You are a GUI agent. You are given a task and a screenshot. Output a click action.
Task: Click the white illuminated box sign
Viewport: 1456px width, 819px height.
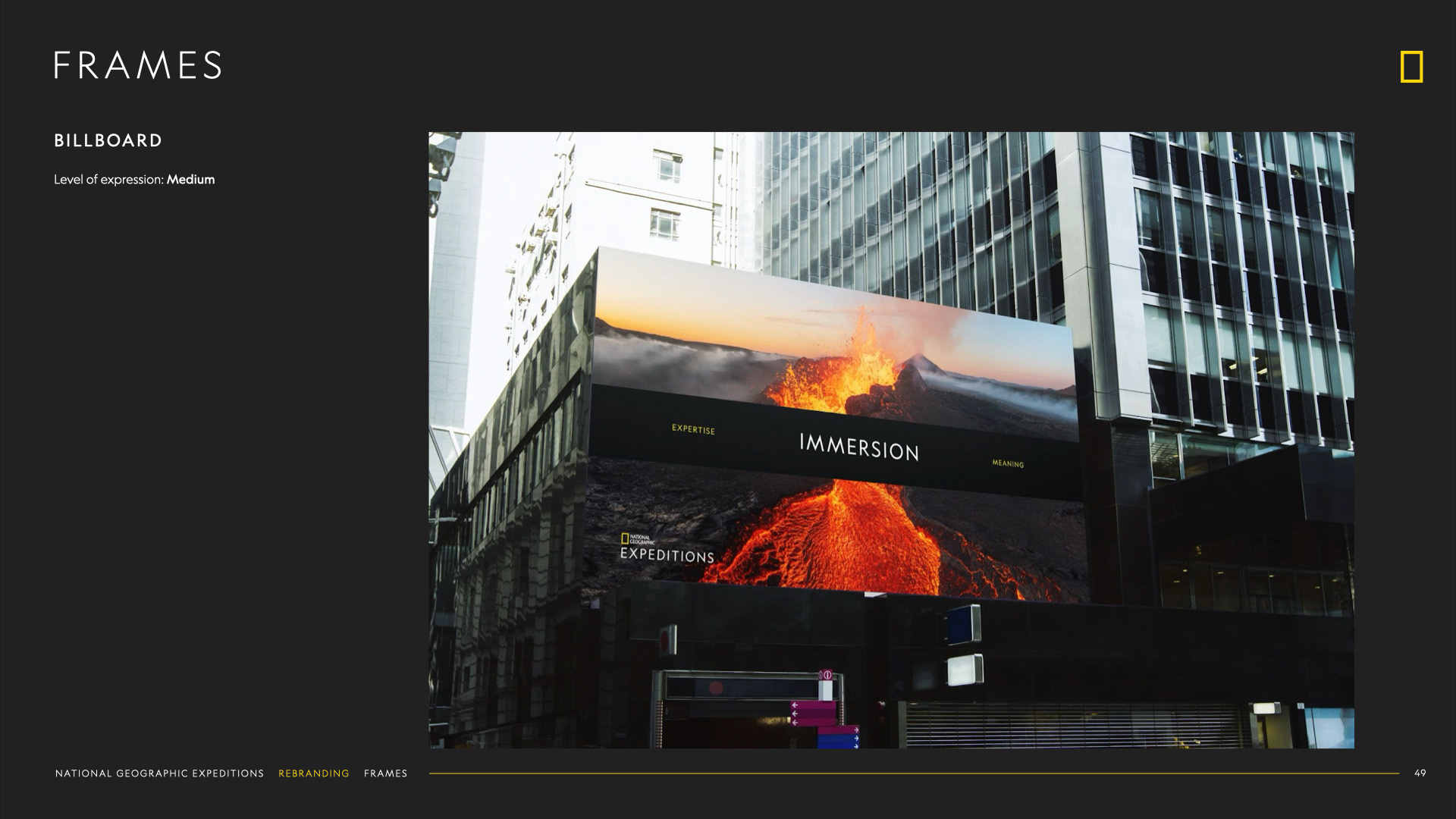click(965, 670)
